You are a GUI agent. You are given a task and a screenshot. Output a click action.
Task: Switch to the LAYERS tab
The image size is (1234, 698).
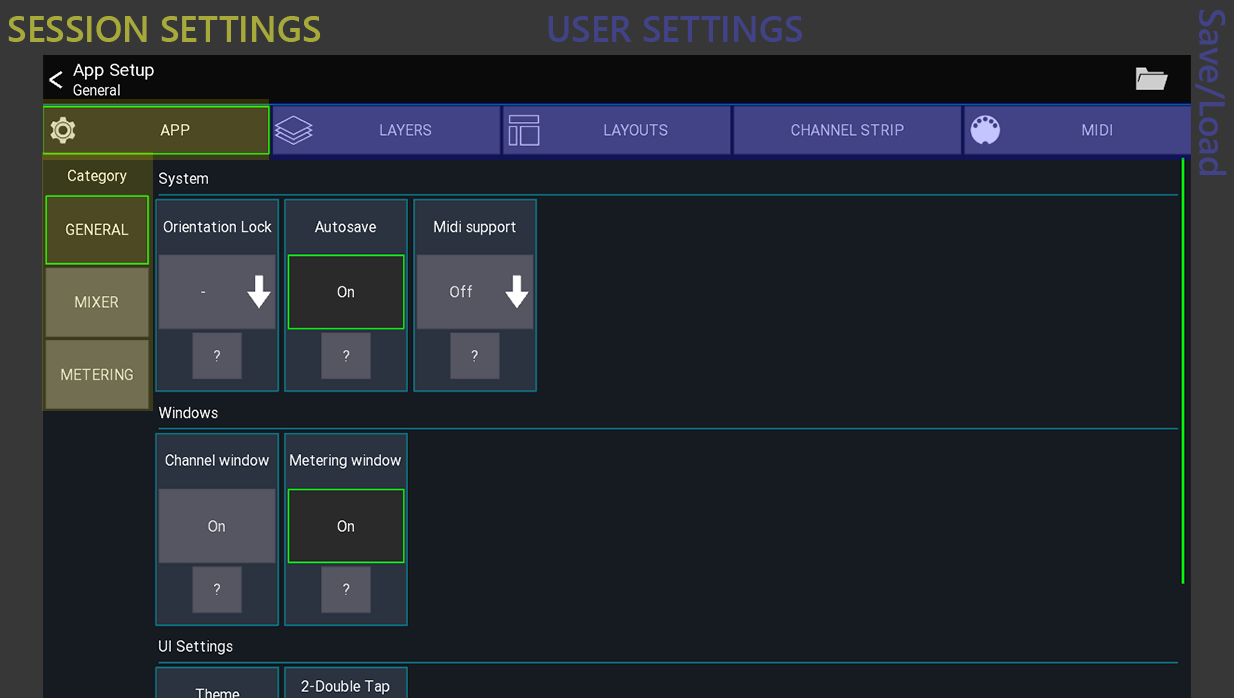pos(386,130)
